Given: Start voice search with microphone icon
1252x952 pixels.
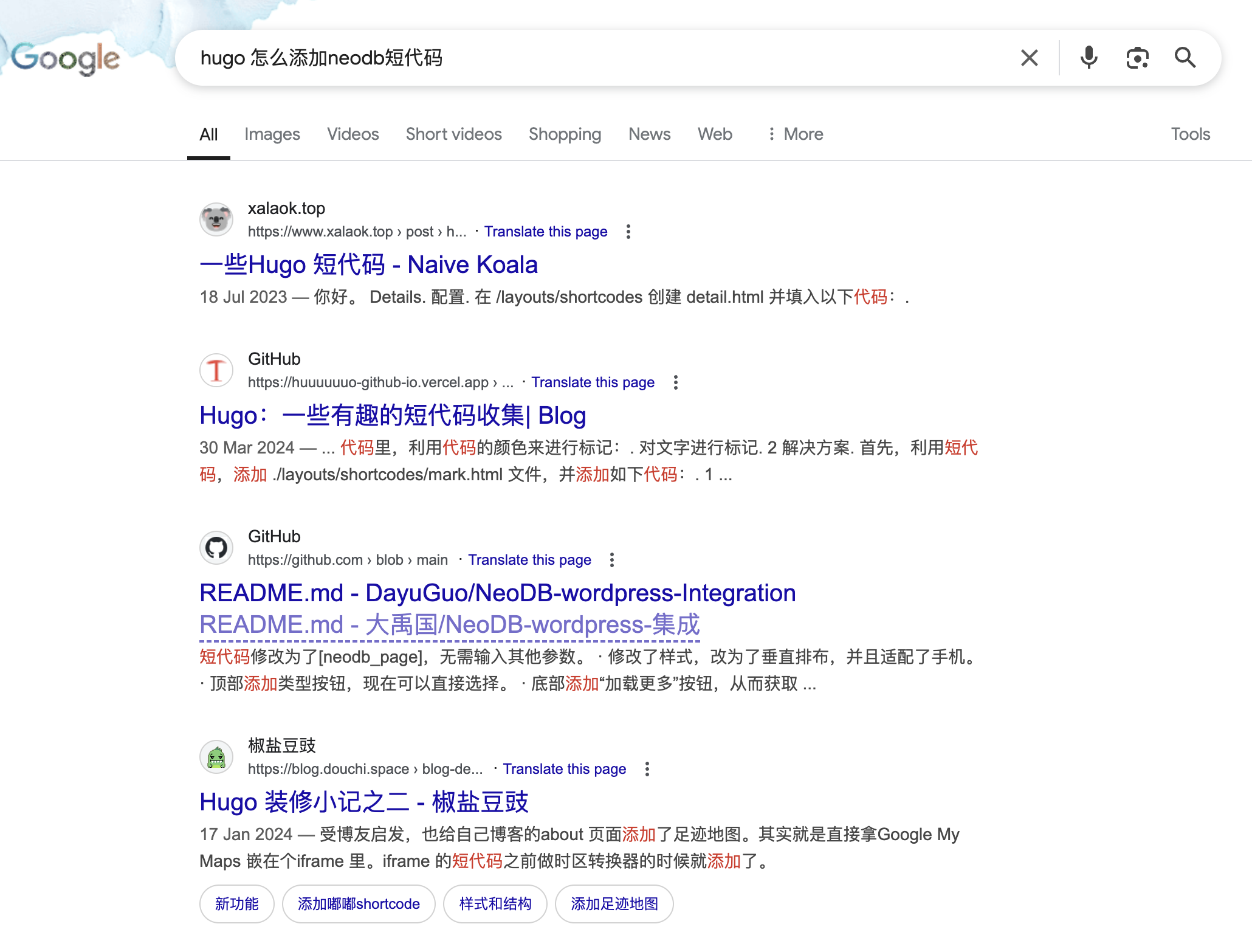Looking at the screenshot, I should (x=1089, y=58).
